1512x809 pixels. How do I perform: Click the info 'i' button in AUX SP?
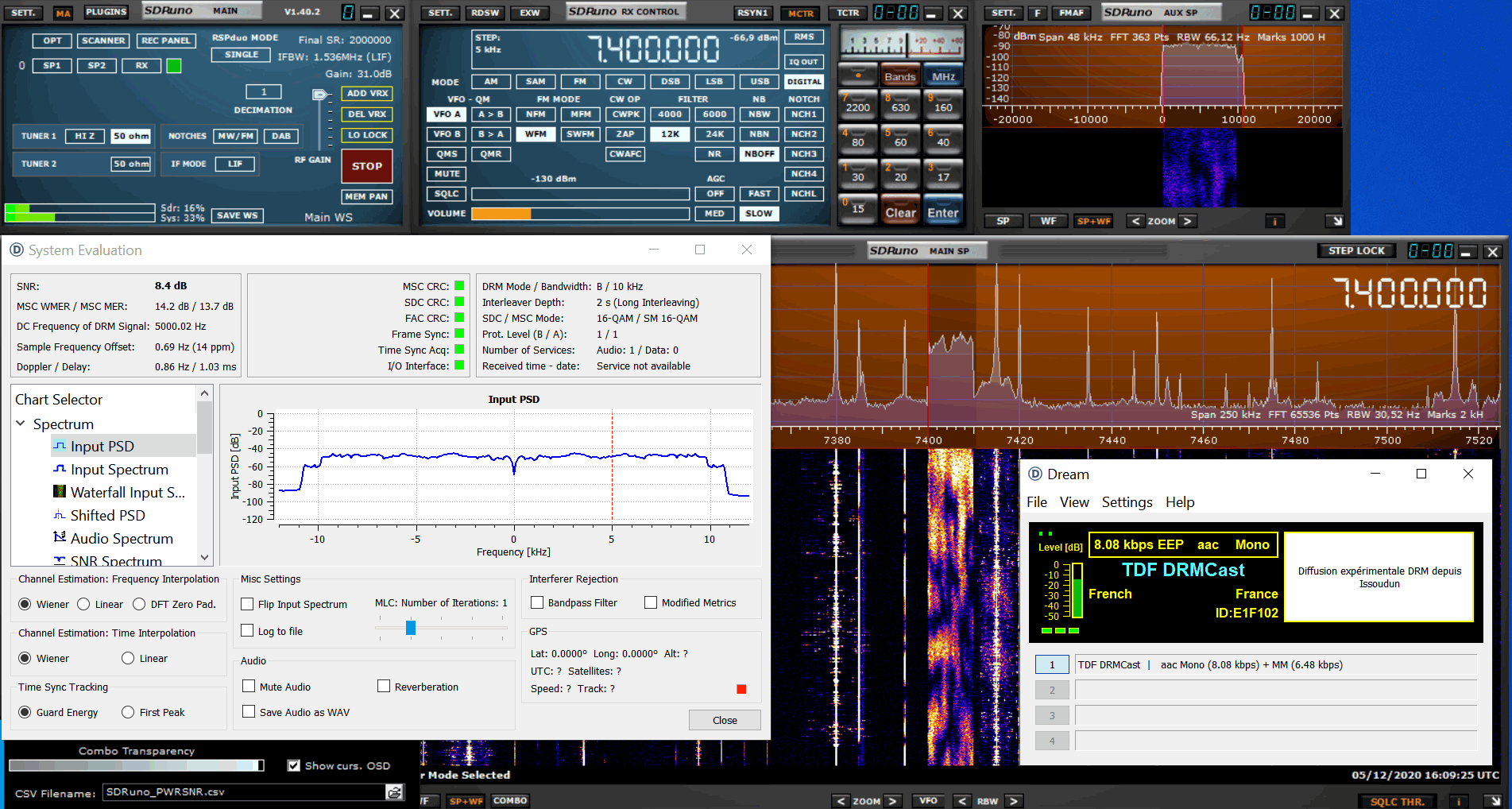1274,222
